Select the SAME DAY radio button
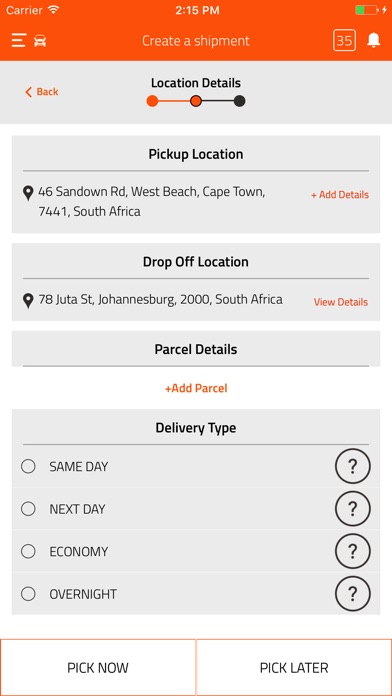This screenshot has width=392, height=696. pyautogui.click(x=28, y=467)
